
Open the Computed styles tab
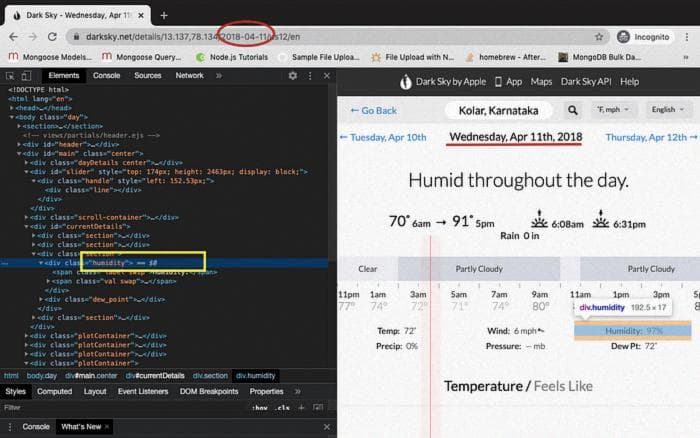(54, 392)
